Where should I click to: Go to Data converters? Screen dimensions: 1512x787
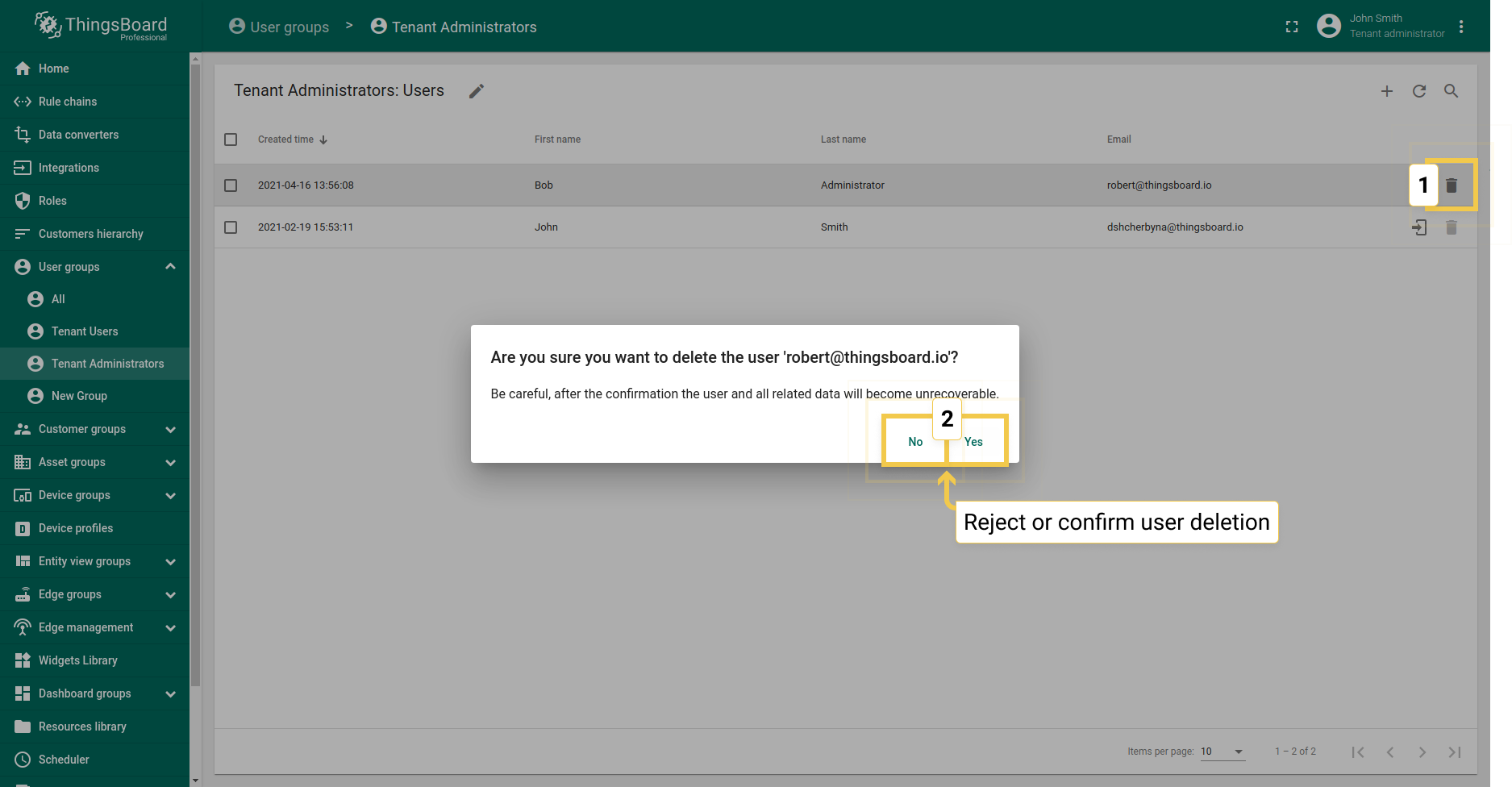pyautogui.click(x=94, y=135)
